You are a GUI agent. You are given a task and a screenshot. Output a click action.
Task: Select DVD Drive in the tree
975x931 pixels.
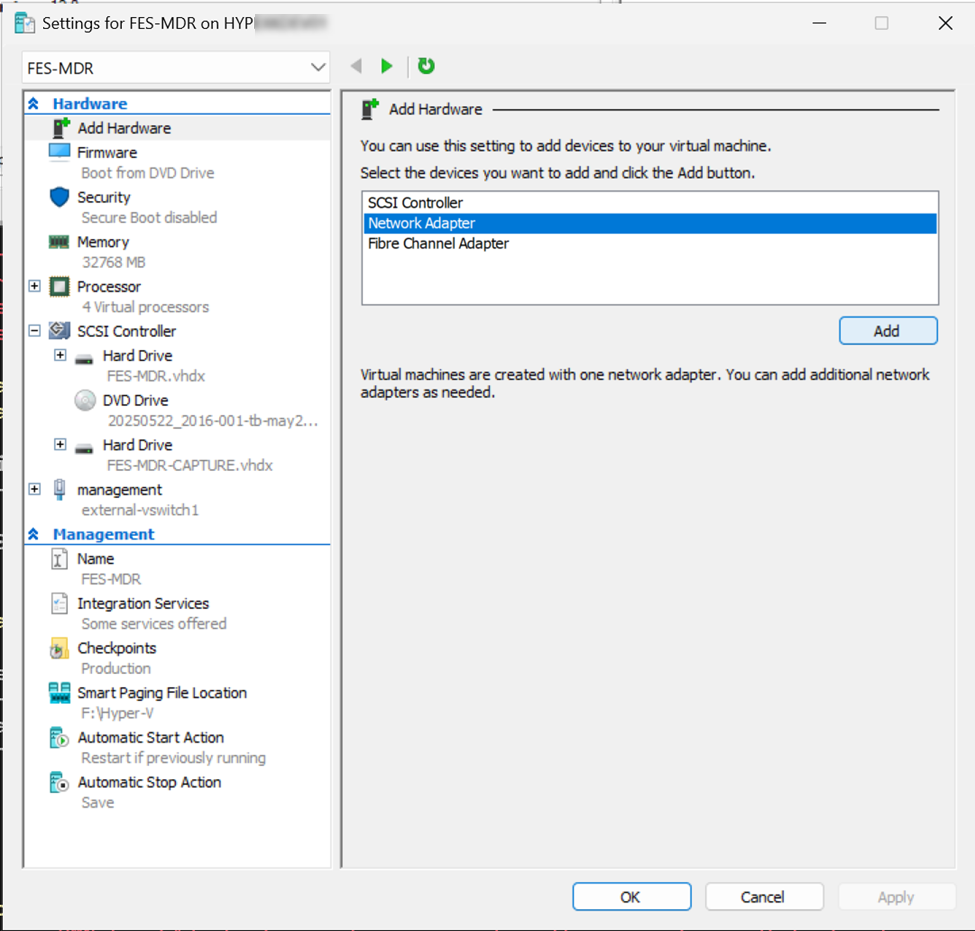coord(136,401)
